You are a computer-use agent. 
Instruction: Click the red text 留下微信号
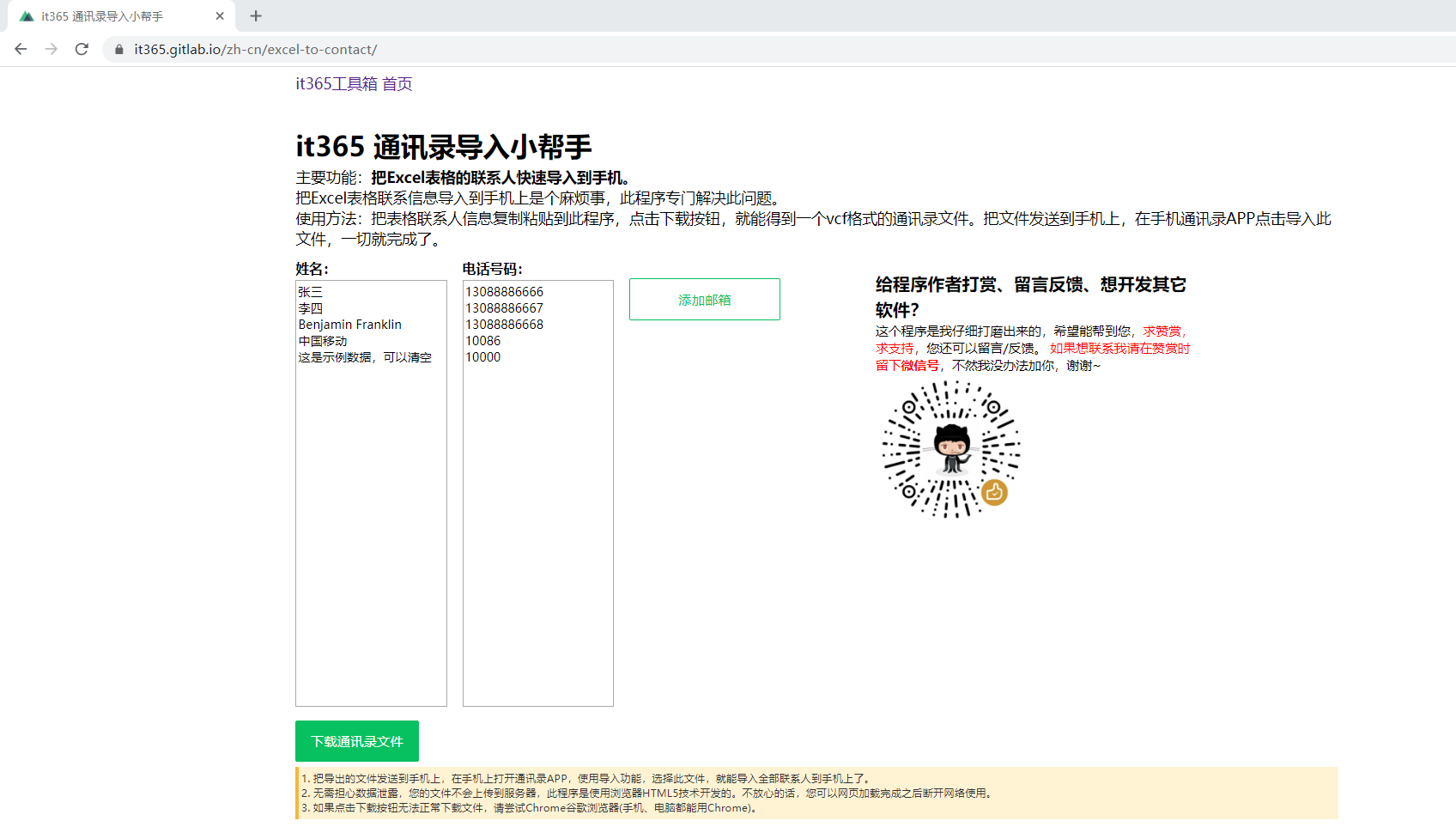pos(907,366)
